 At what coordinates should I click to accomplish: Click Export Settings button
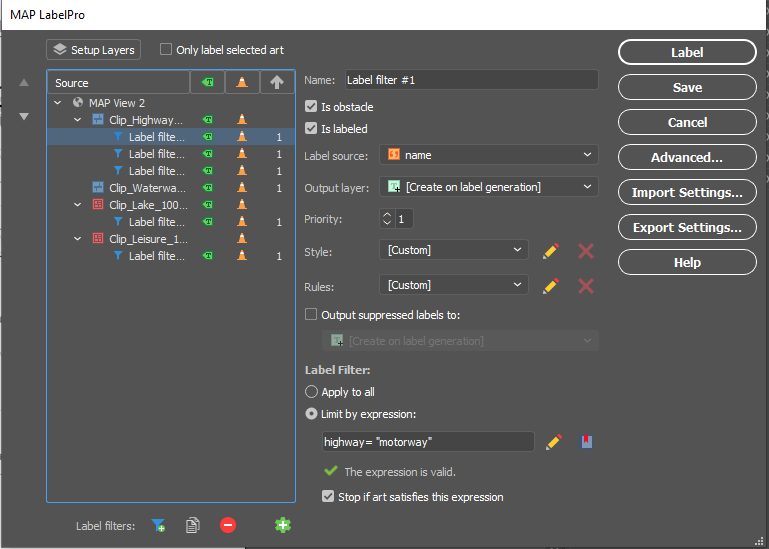point(687,228)
